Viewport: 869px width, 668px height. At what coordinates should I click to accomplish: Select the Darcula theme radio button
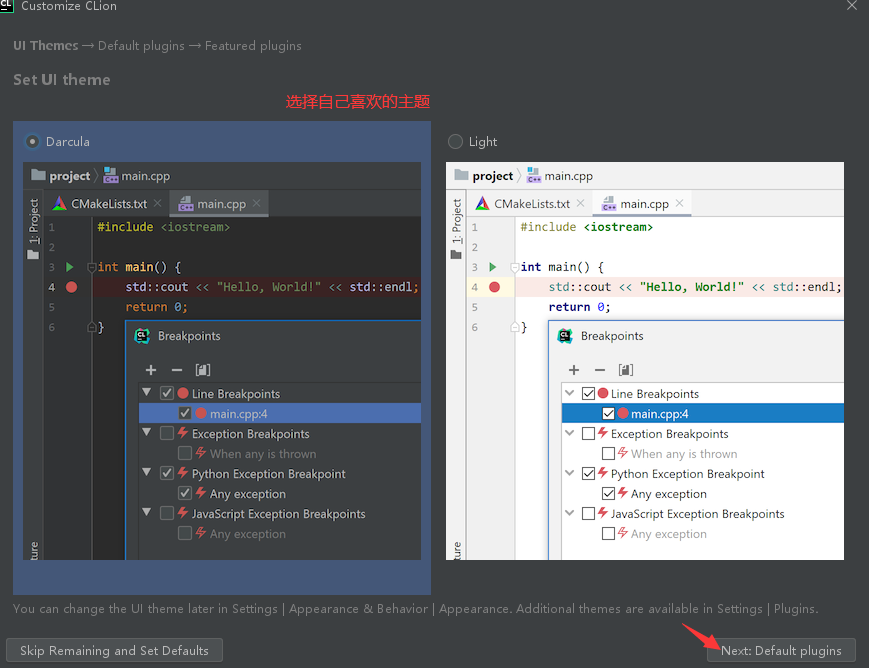[x=33, y=142]
